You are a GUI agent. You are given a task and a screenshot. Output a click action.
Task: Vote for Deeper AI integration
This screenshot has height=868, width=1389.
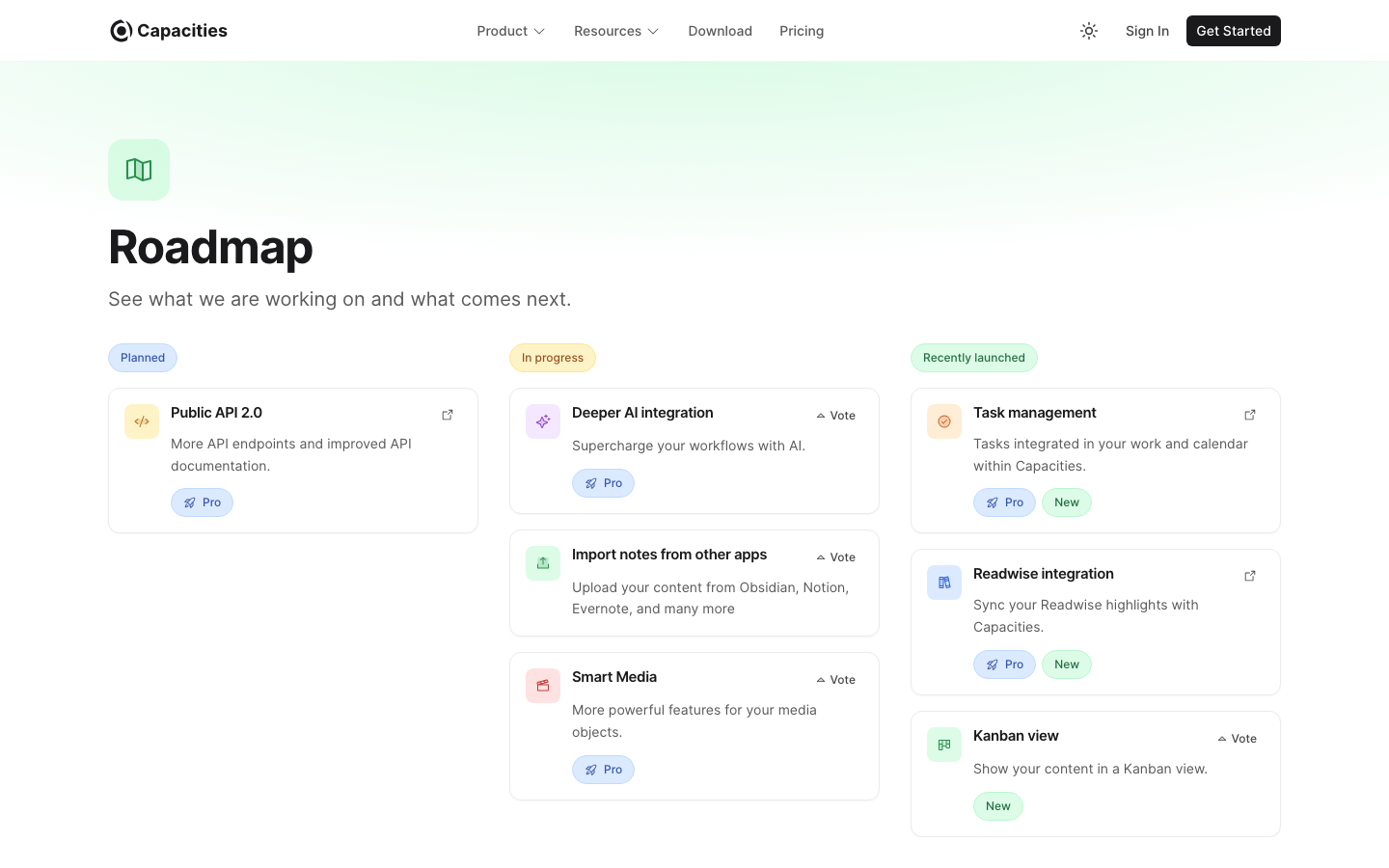point(836,416)
